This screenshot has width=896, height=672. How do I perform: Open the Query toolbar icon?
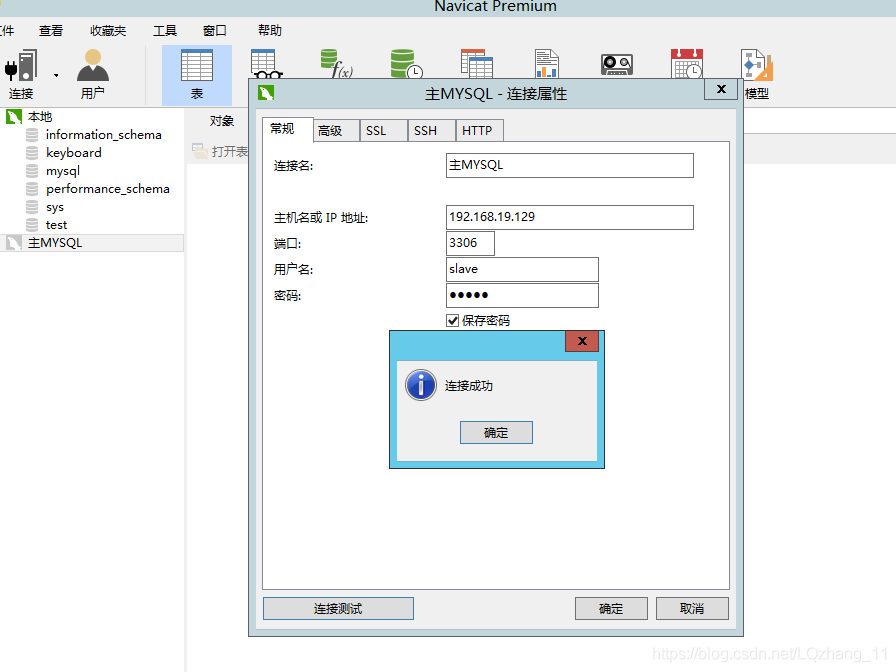477,63
